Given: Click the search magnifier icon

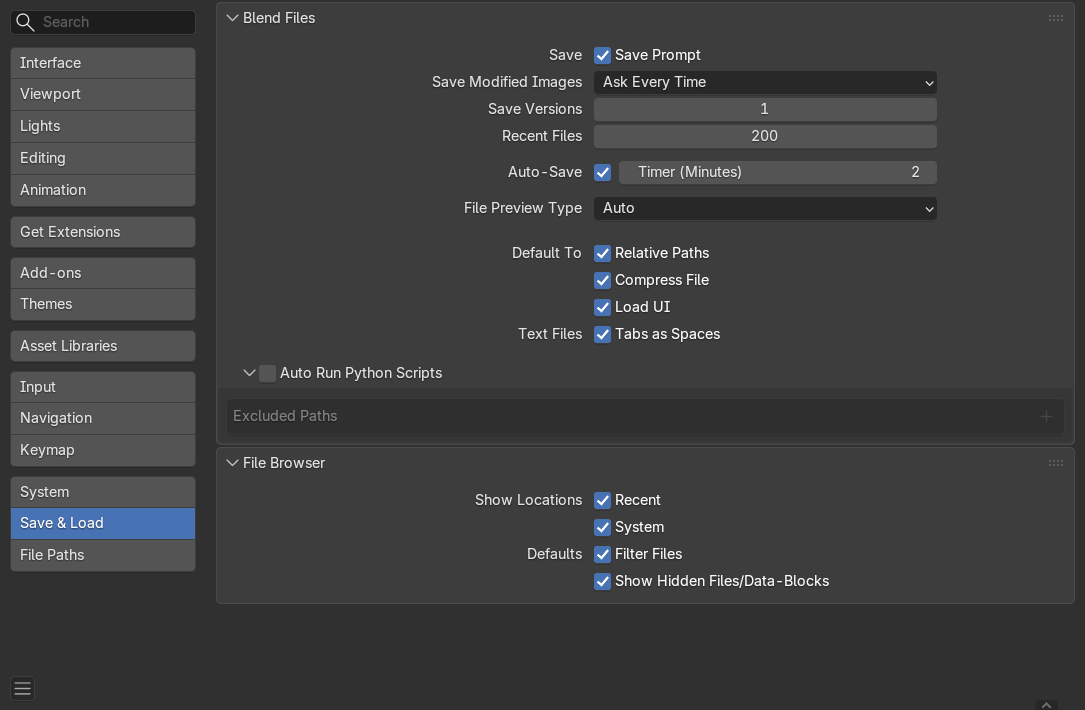Looking at the screenshot, I should click(25, 22).
